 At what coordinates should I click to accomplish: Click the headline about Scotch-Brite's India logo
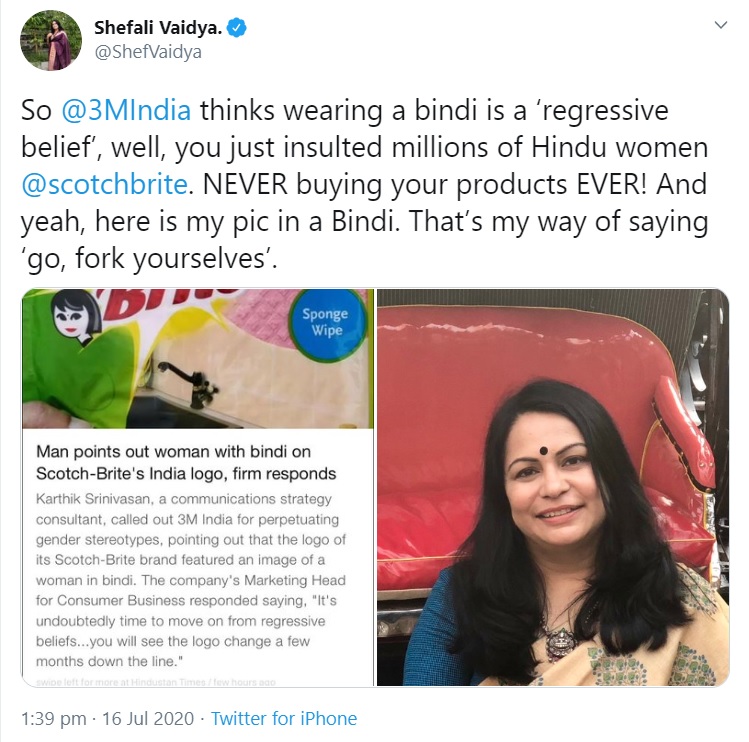(x=186, y=462)
